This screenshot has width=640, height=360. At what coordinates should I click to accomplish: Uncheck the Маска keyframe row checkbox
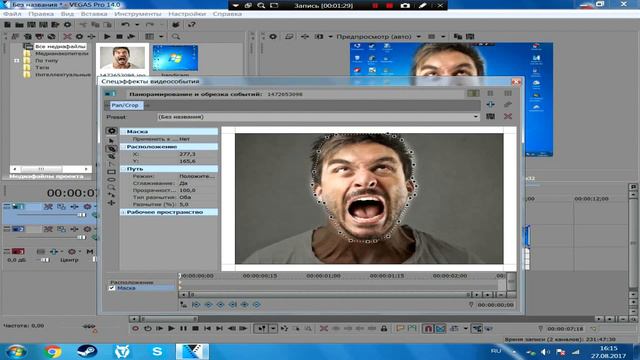coord(111,288)
